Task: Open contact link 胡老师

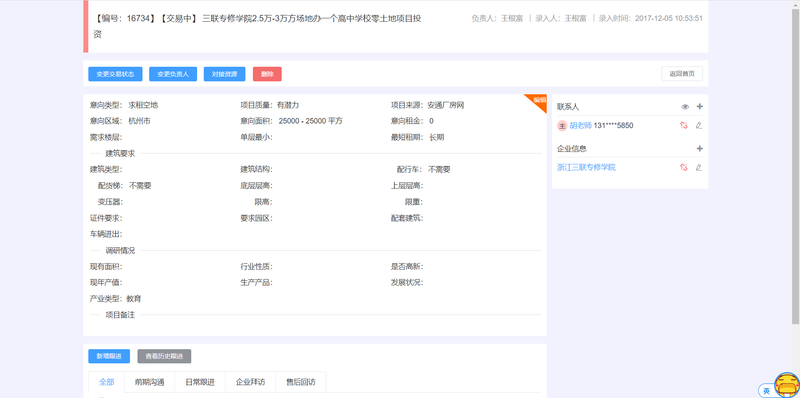Action: click(x=581, y=126)
